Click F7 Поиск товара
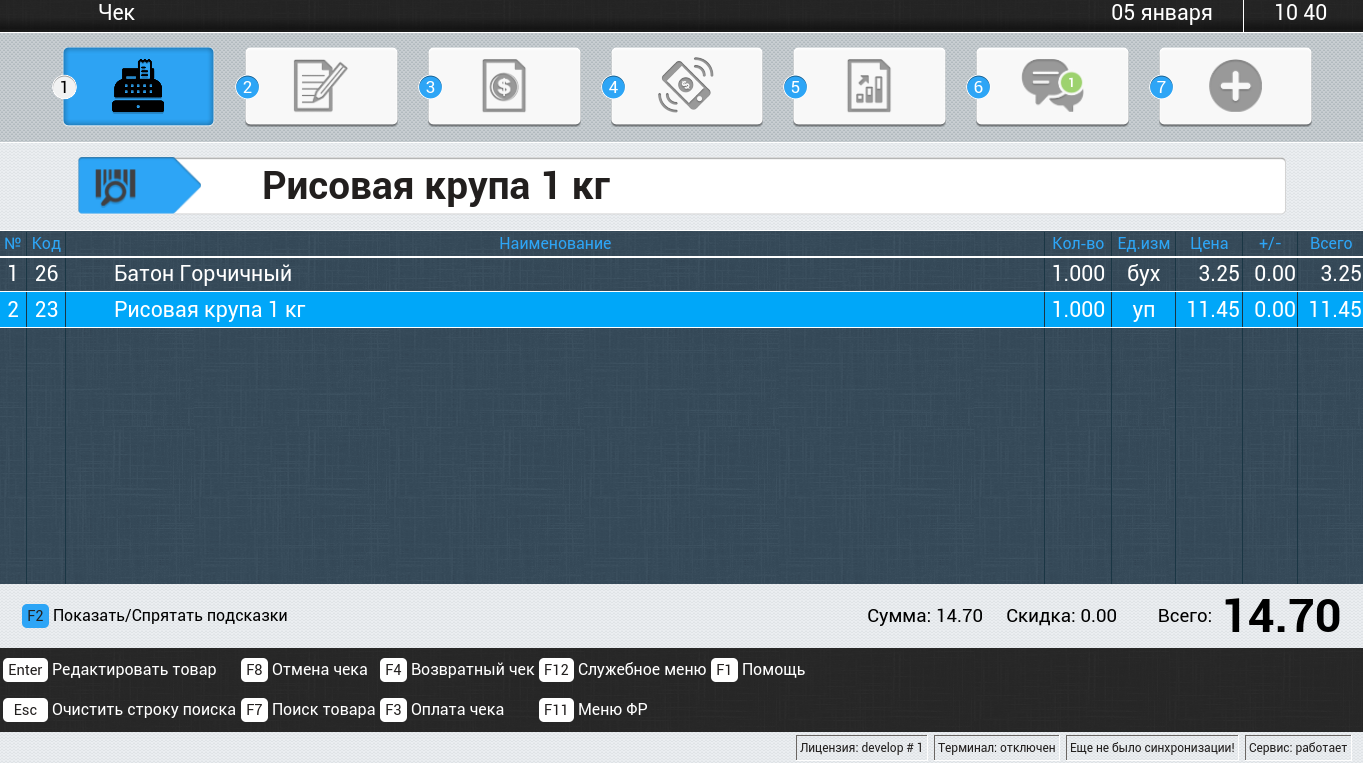Screen dimensions: 1363x763 coord(308,710)
